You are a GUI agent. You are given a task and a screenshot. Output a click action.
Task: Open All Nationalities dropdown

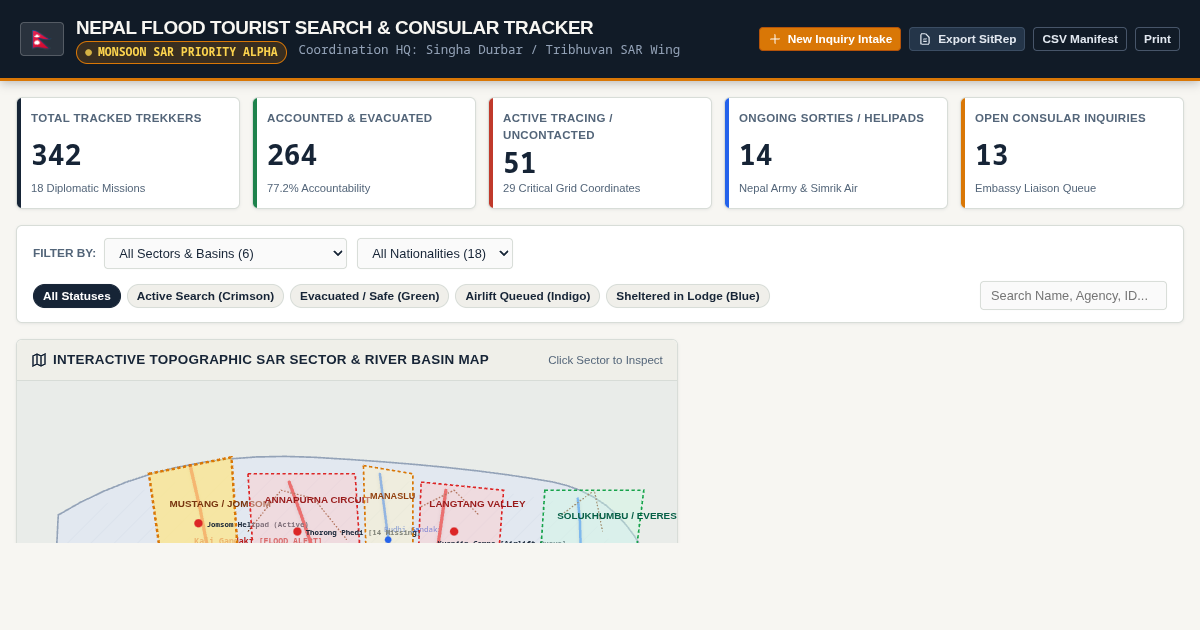(435, 253)
